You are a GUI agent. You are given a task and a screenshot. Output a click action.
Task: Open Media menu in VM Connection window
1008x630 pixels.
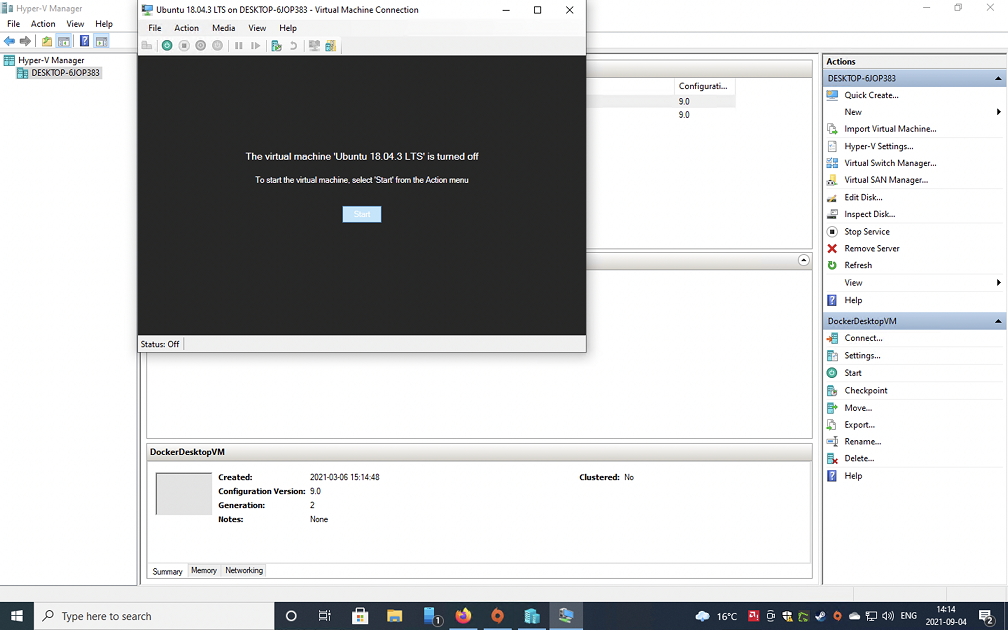click(x=224, y=28)
